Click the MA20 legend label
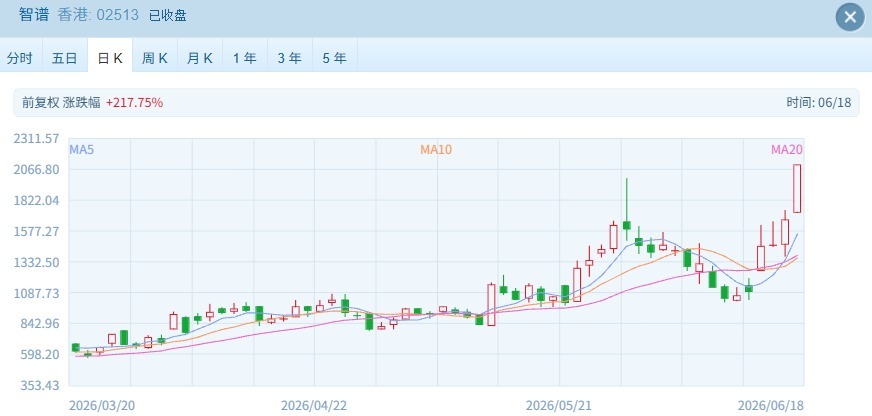The width and height of the screenshot is (872, 416). coord(786,149)
